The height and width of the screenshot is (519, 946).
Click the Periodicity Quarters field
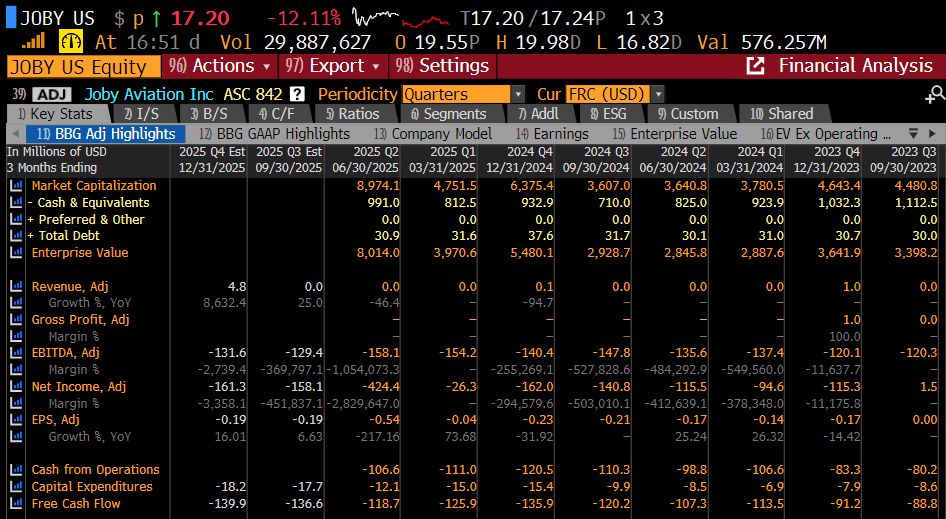point(457,95)
